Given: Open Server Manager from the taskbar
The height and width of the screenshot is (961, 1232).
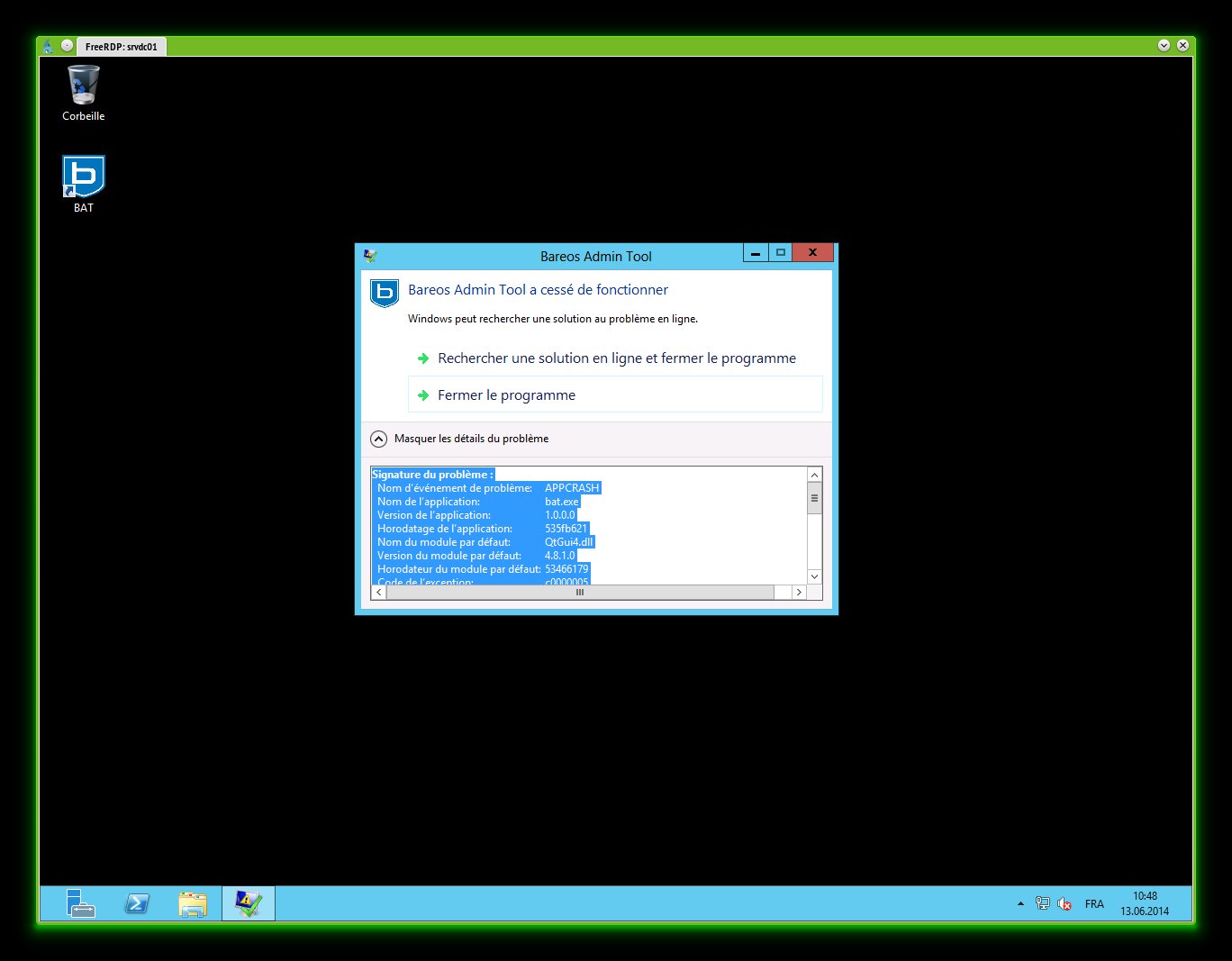Looking at the screenshot, I should (81, 903).
